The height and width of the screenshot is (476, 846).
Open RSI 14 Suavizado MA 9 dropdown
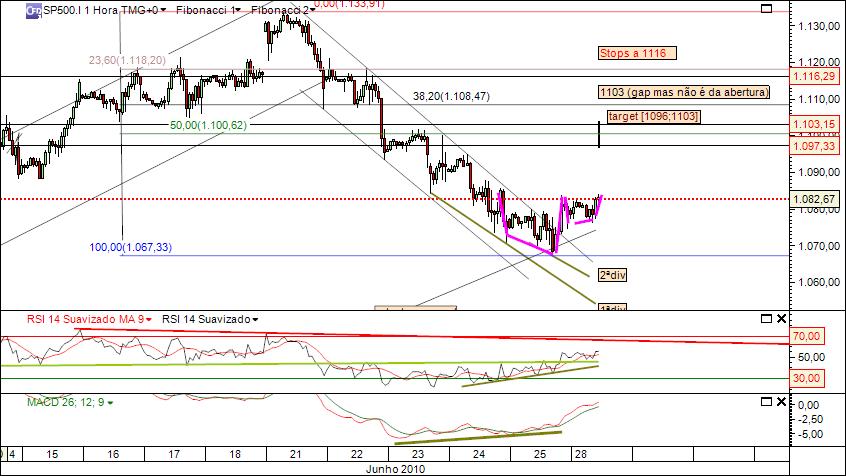tap(90, 319)
